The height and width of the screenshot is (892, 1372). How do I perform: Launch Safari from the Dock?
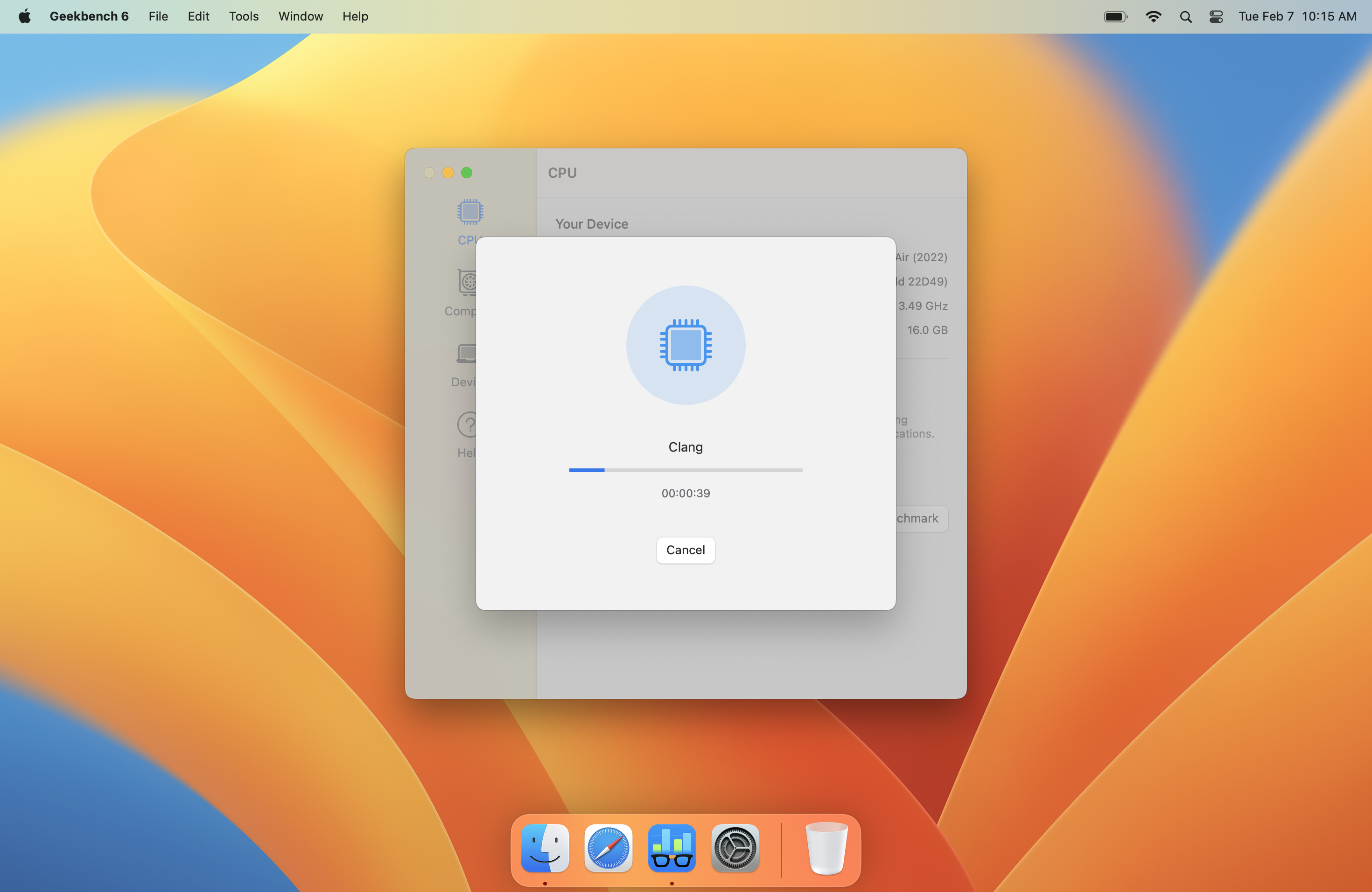608,848
